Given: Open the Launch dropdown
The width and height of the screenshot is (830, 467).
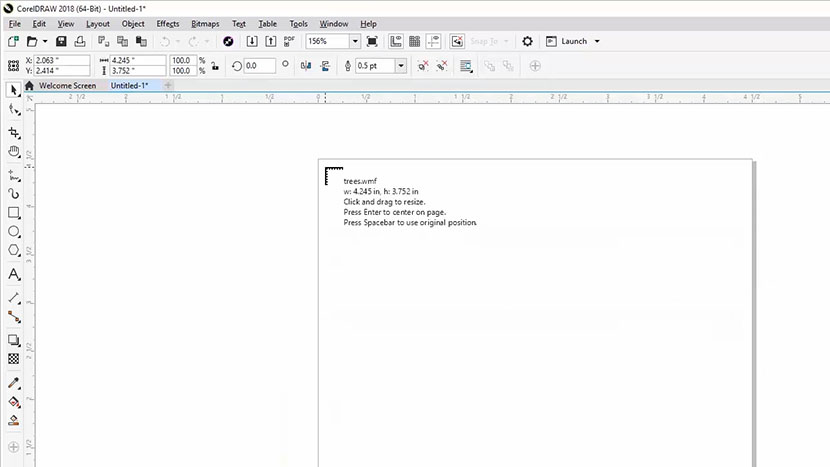Looking at the screenshot, I should [597, 42].
